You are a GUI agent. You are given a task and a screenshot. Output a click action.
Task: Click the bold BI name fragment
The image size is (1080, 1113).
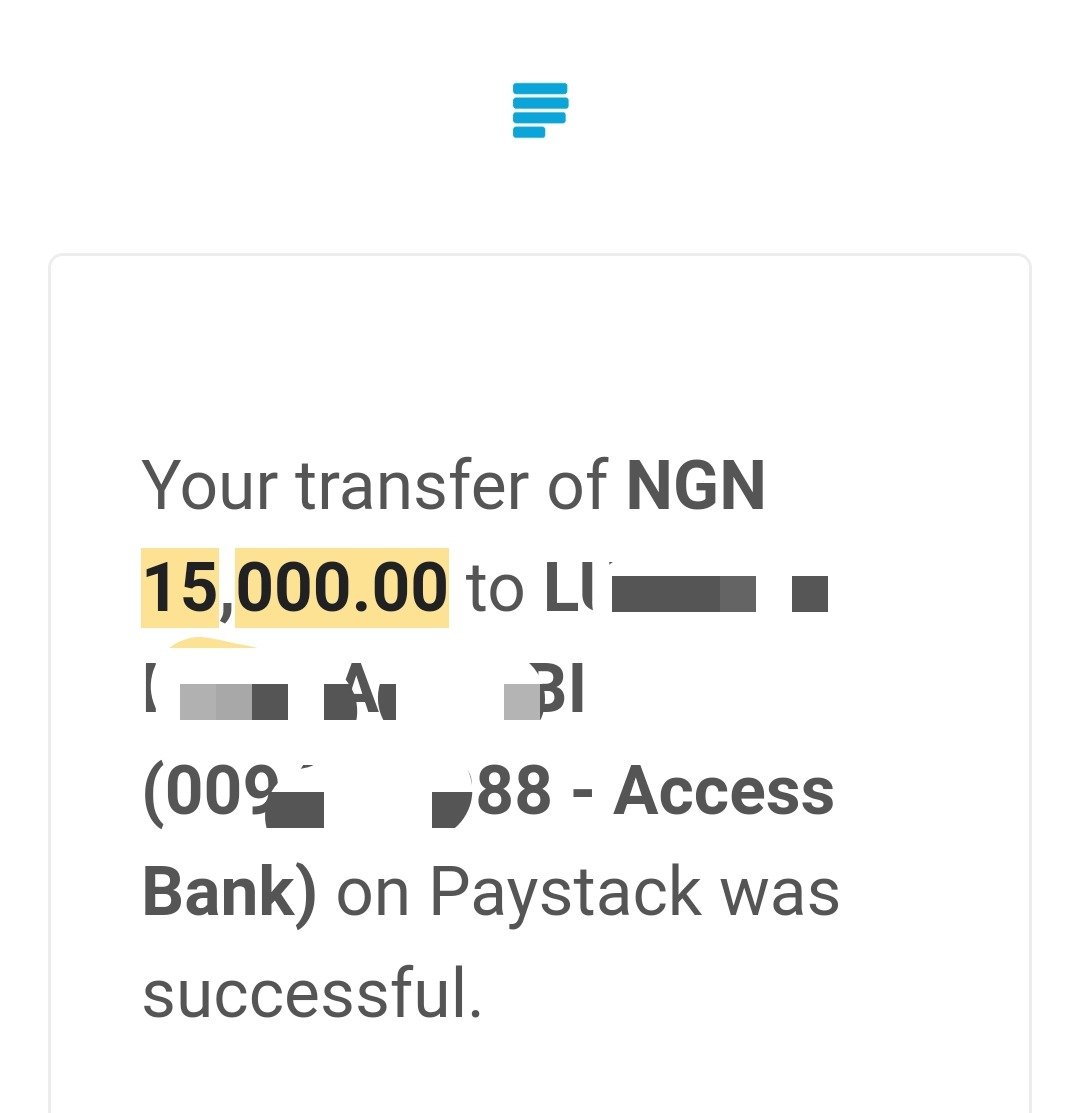click(561, 688)
